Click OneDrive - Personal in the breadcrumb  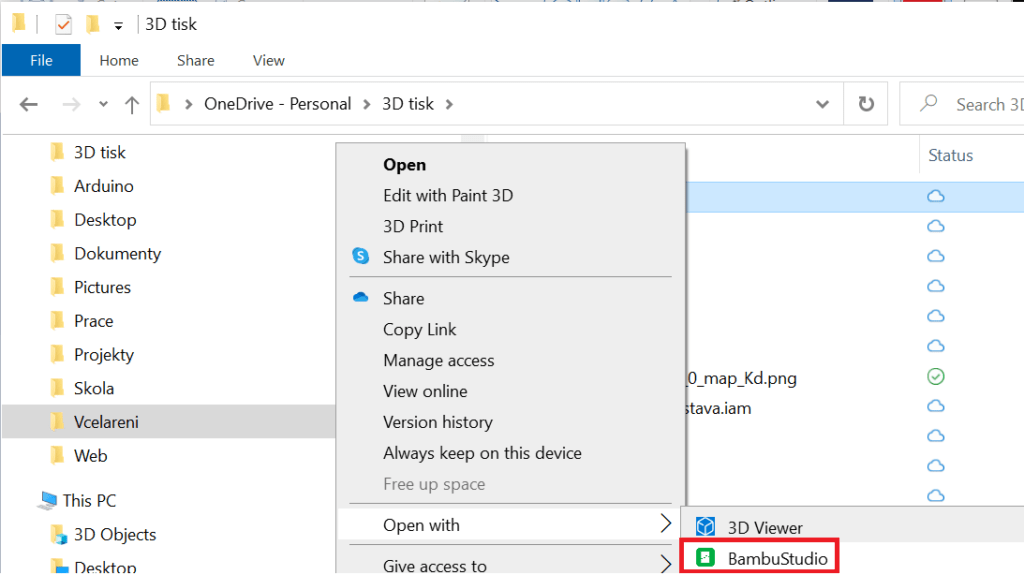pos(278,104)
